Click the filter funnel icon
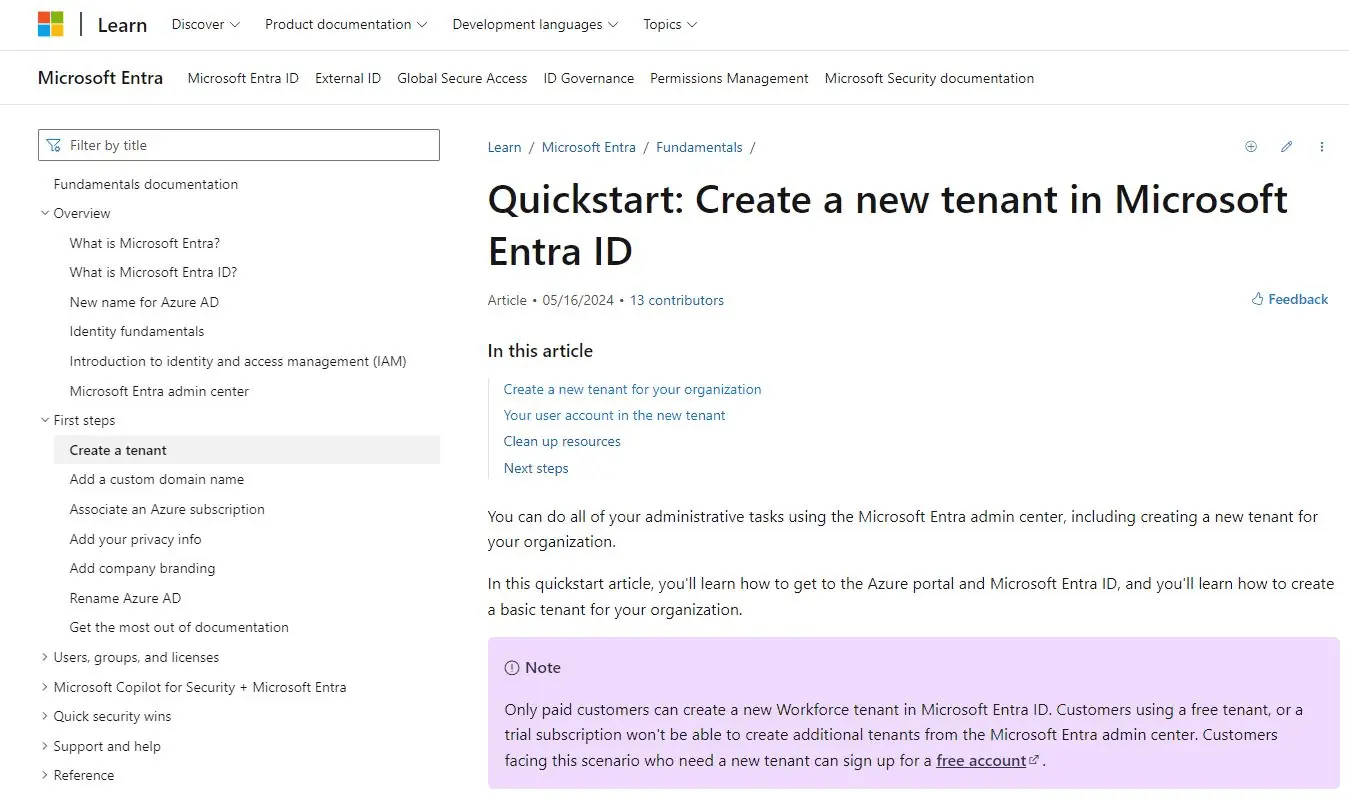The width and height of the screenshot is (1349, 801). (54, 145)
